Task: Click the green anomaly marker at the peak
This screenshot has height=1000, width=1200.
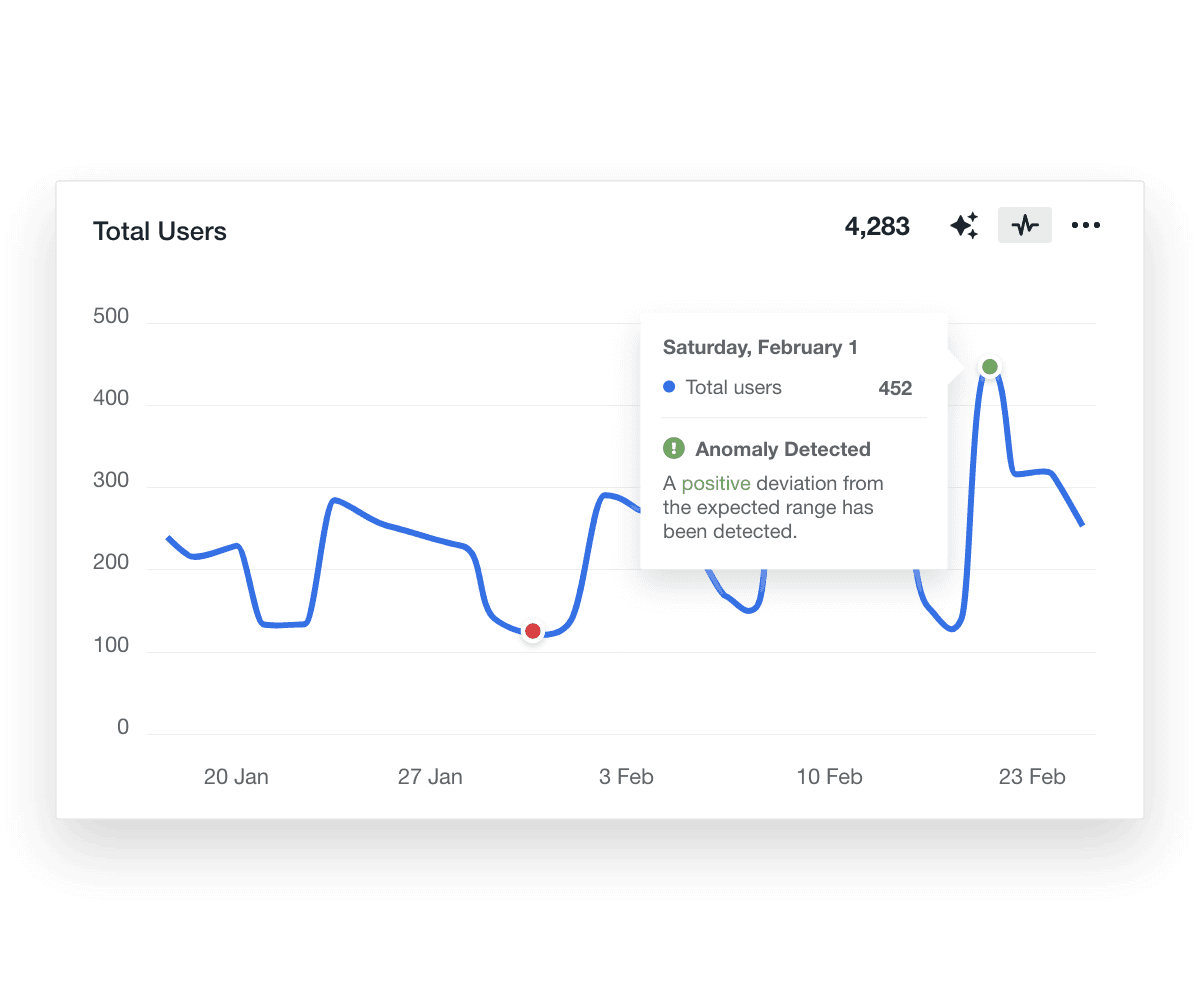Action: (x=989, y=367)
